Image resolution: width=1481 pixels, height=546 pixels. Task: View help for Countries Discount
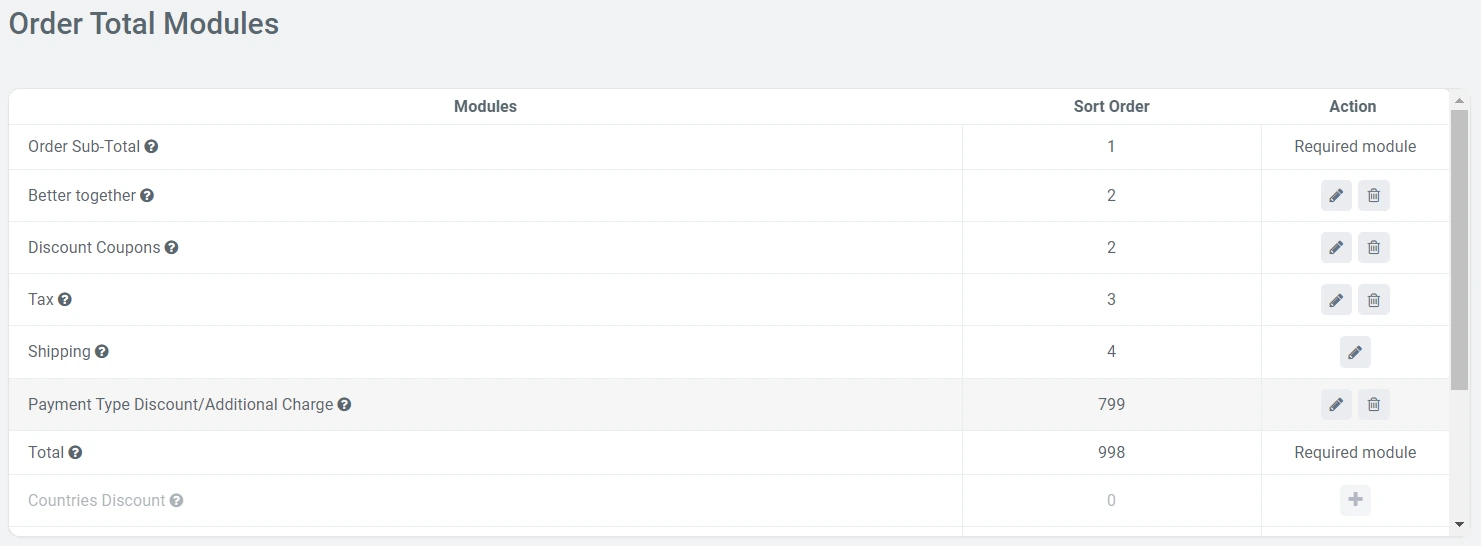point(176,501)
